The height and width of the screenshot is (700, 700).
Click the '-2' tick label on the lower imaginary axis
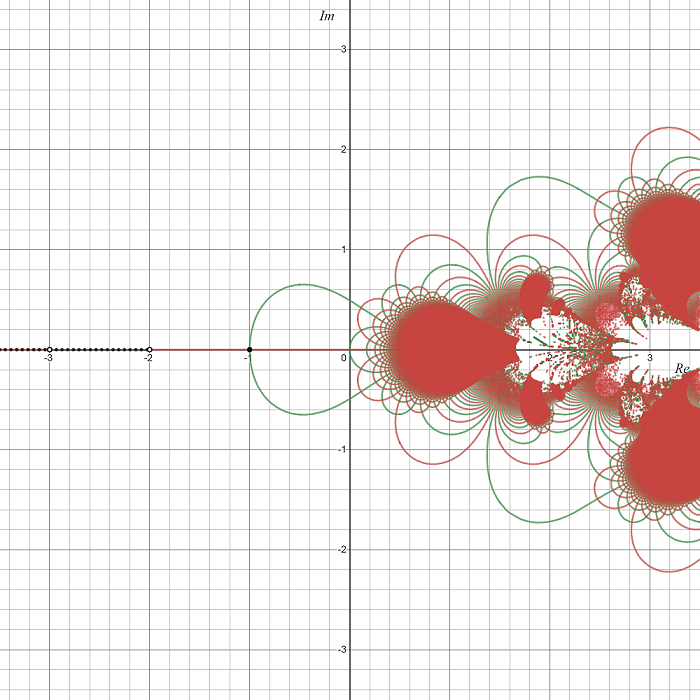click(x=341, y=549)
